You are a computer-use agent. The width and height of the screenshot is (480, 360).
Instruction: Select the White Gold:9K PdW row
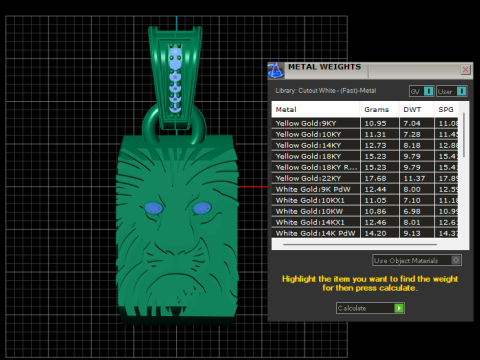[x=365, y=189]
